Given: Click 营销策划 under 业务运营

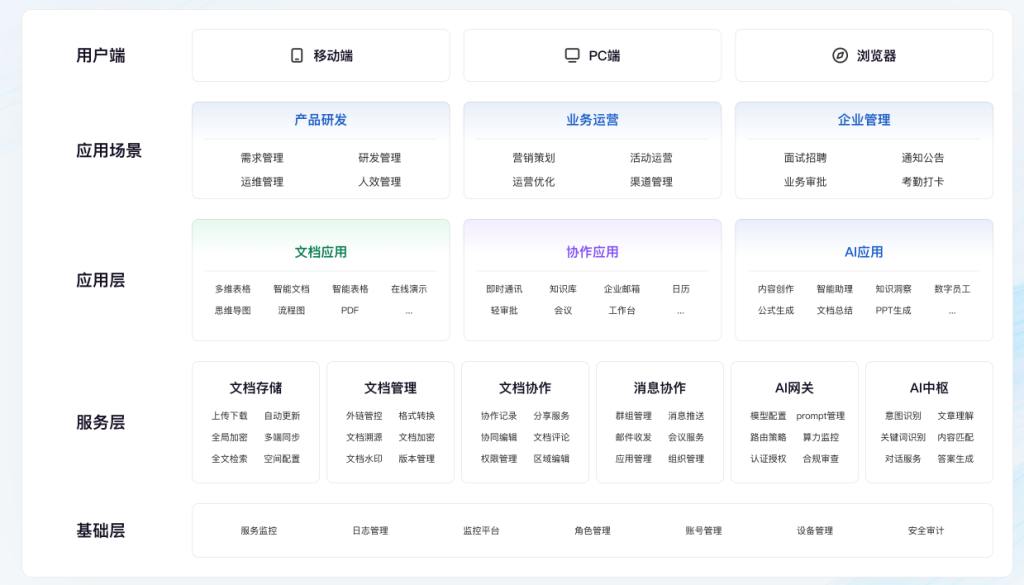Looking at the screenshot, I should [534, 157].
